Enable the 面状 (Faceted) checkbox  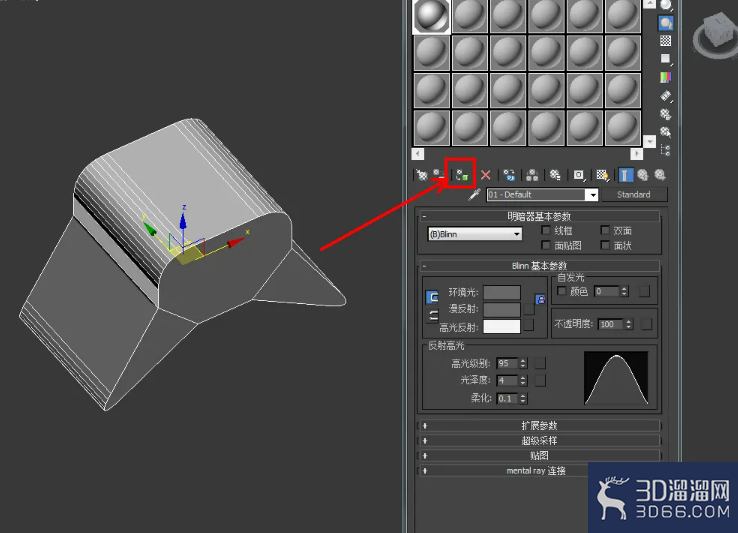coord(605,245)
